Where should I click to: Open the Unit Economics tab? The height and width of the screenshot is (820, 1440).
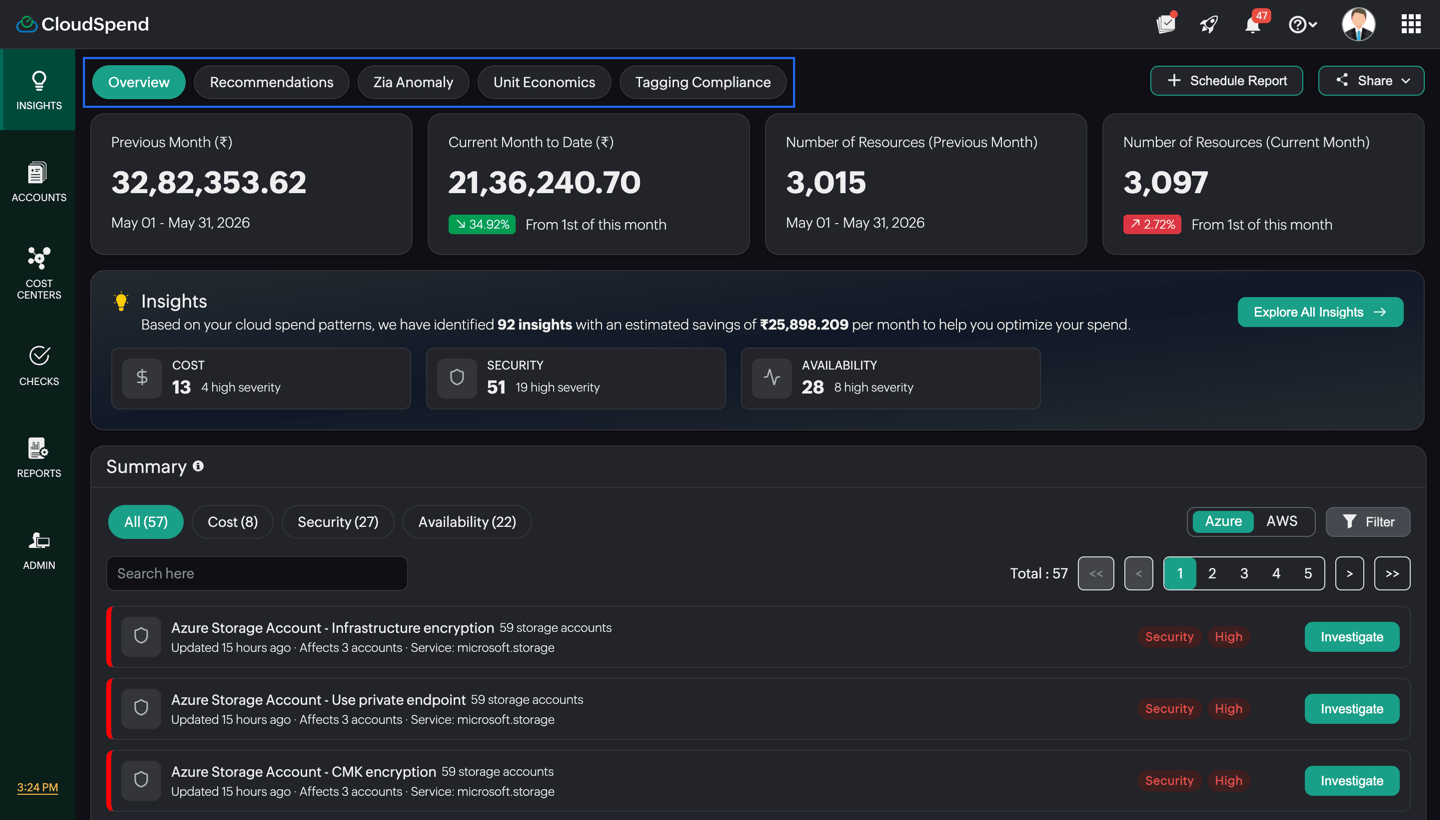(x=544, y=82)
